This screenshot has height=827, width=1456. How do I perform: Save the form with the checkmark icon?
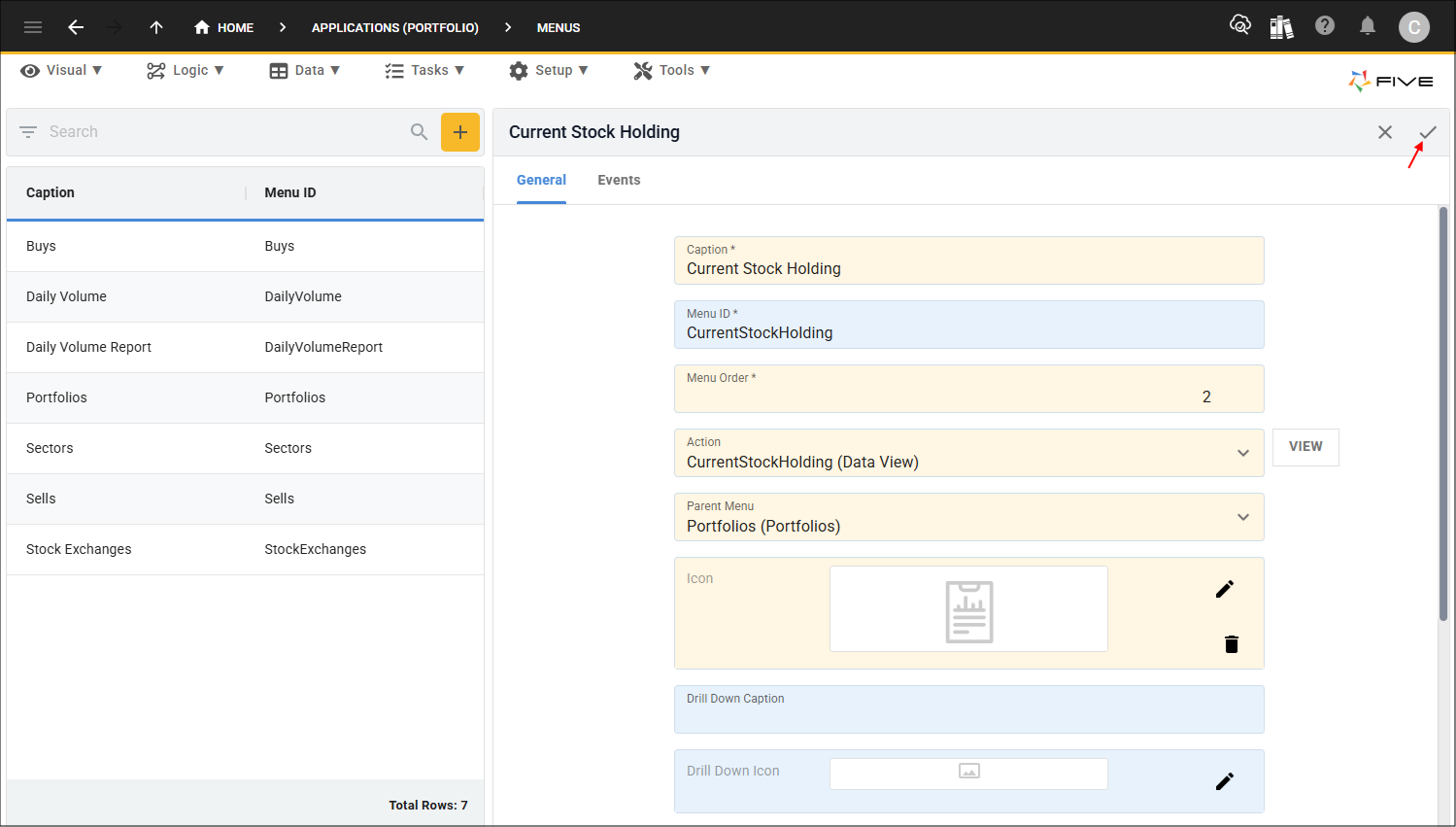pos(1427,132)
